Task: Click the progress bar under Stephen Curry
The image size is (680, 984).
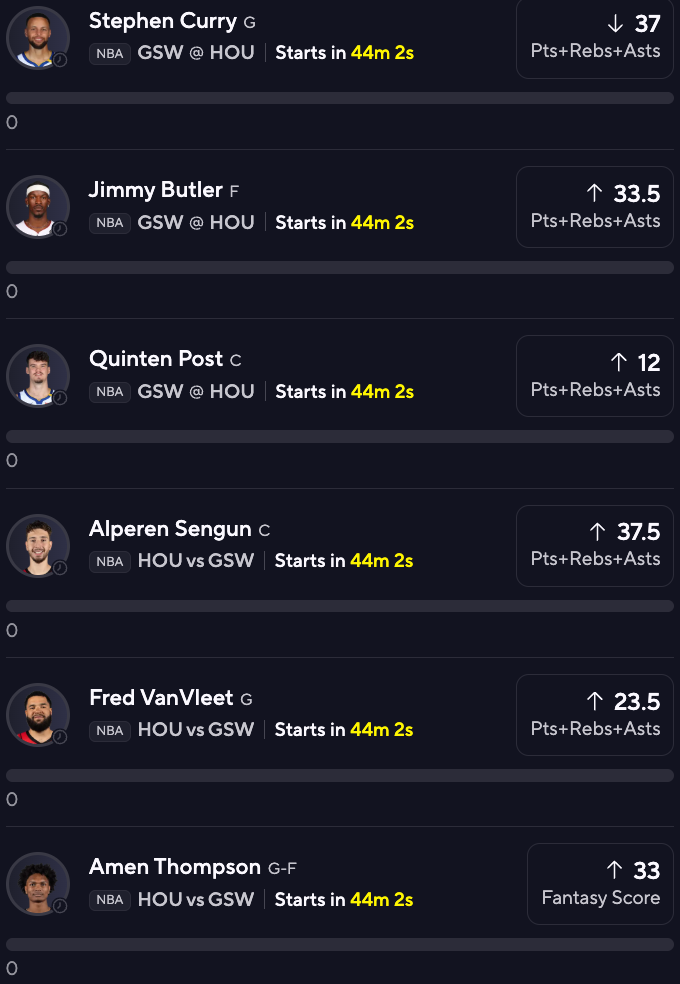Action: [x=340, y=98]
